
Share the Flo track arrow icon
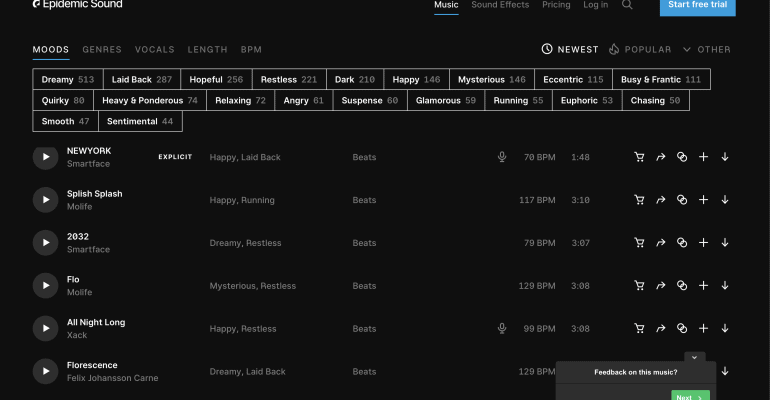660,286
